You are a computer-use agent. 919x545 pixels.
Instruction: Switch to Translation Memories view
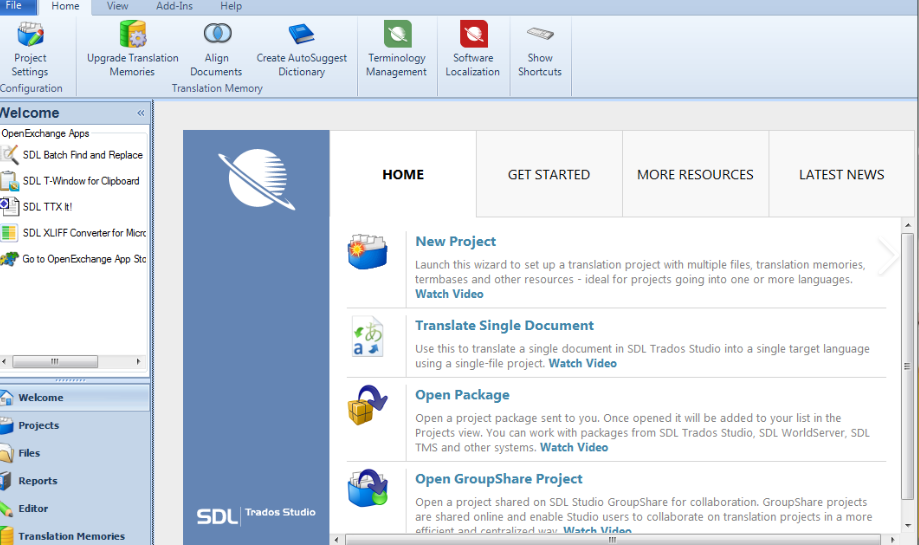point(71,536)
